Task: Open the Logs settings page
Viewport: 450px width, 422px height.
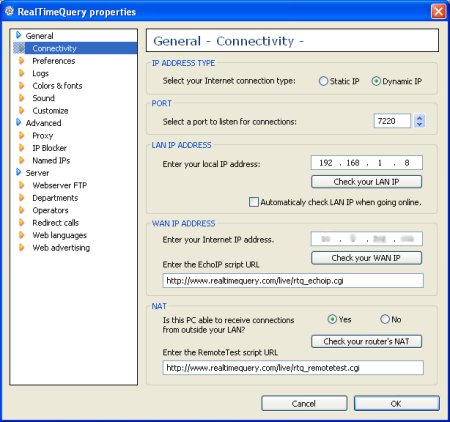Action: (40, 73)
